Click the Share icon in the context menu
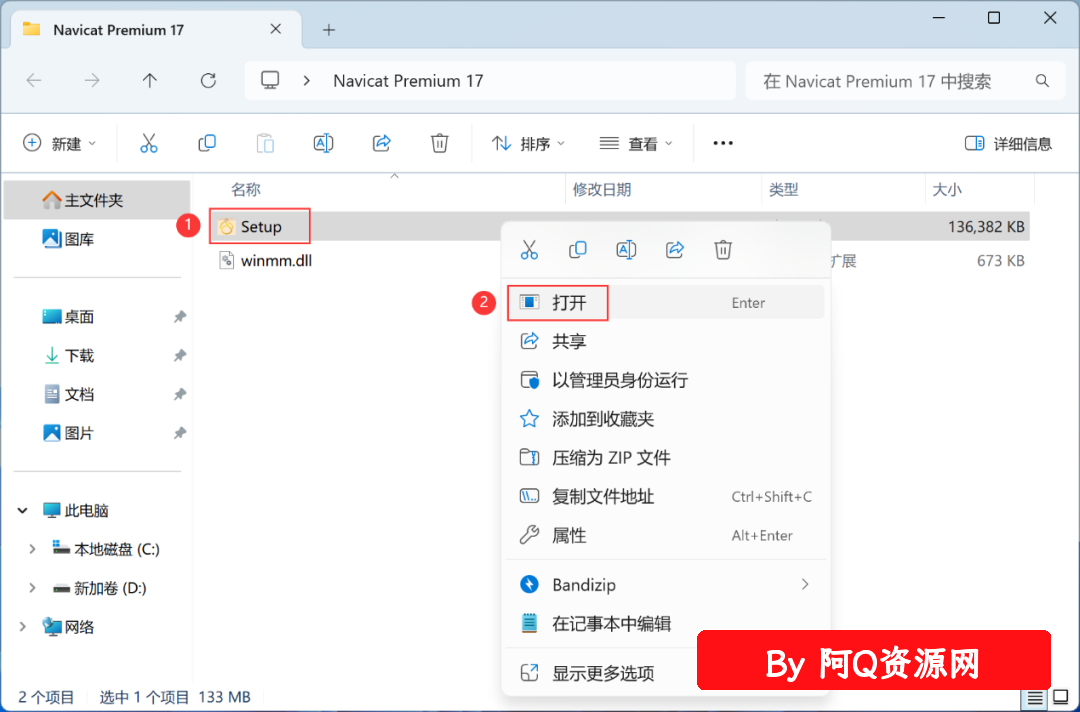 674,249
